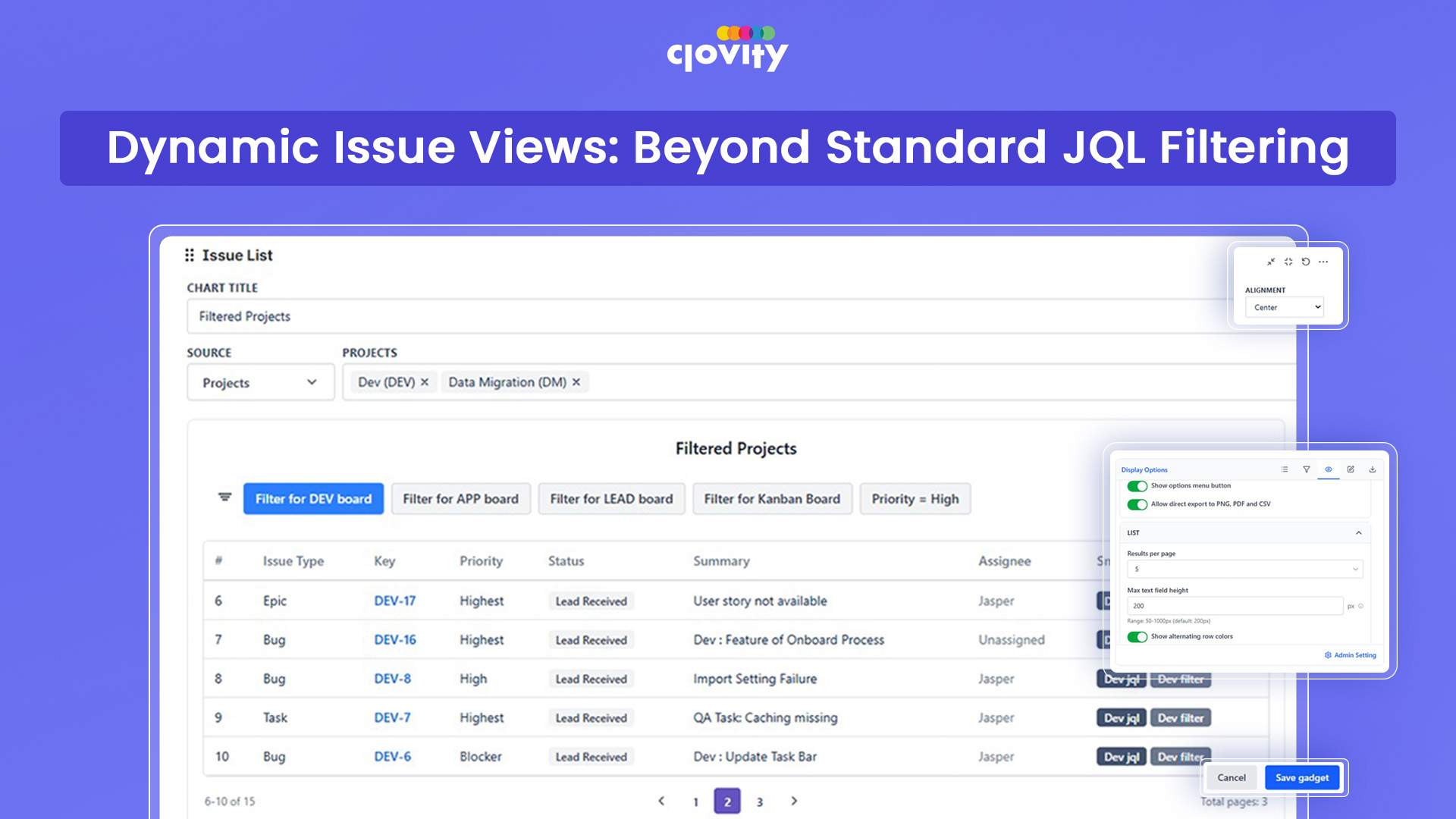Toggle Allow direct export to PNG, PDF, CSV

[1137, 504]
